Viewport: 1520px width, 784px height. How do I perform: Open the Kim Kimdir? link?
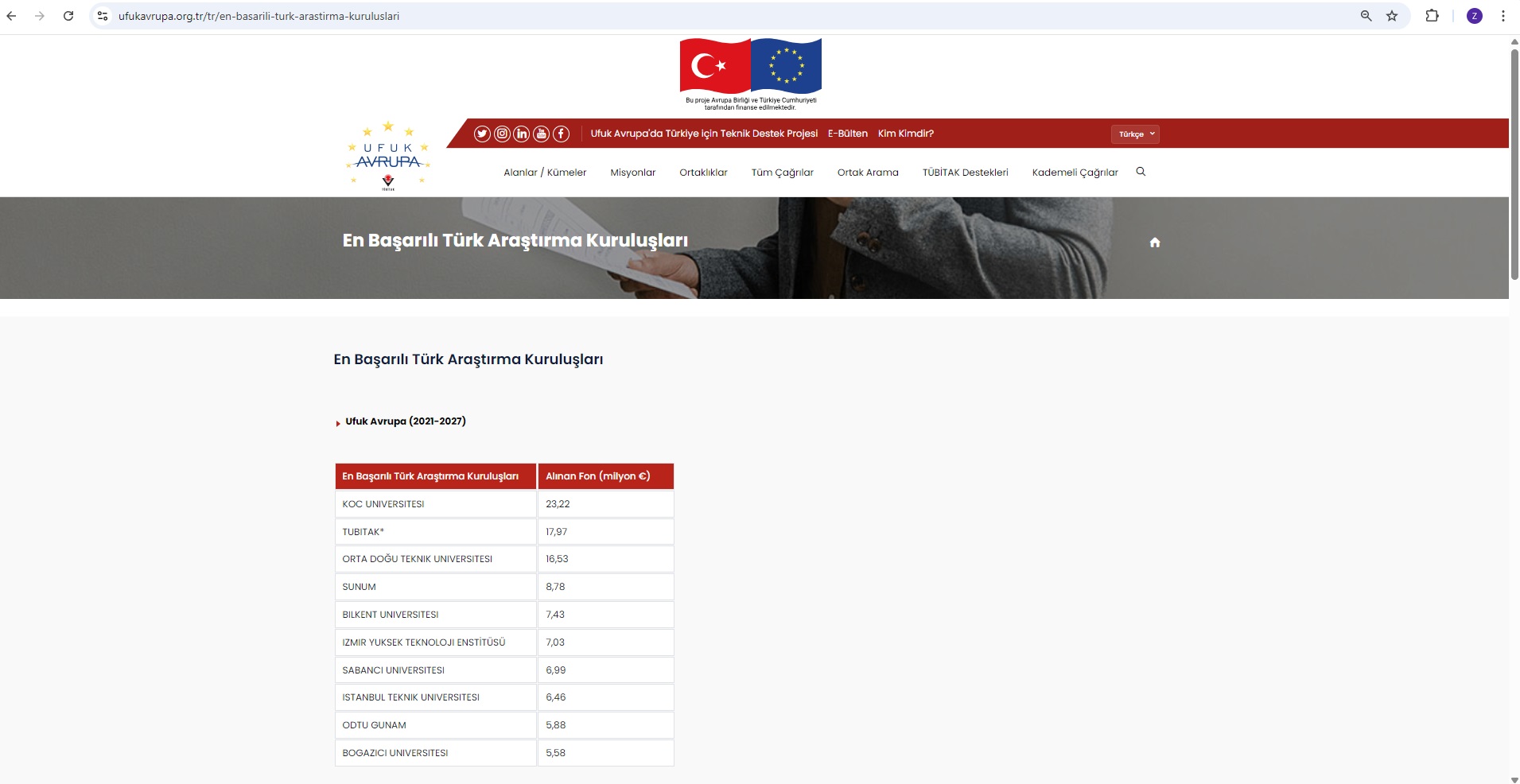[x=906, y=134]
